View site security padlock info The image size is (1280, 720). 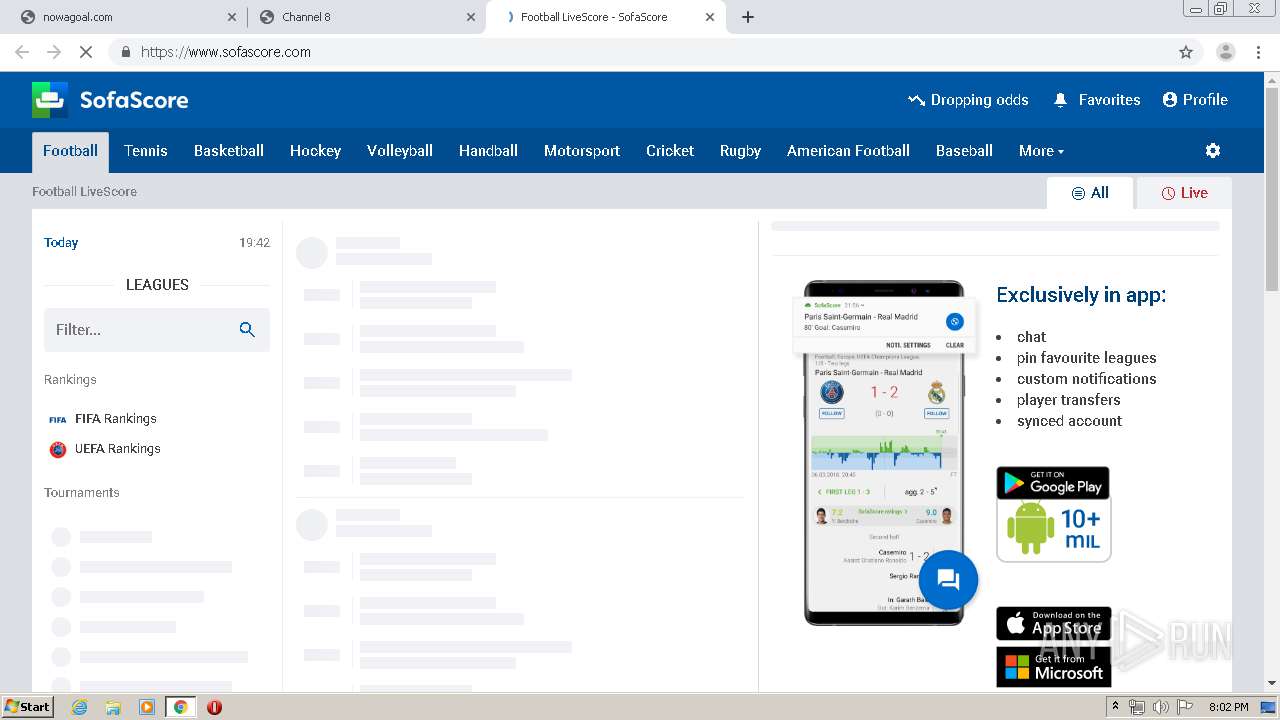click(125, 52)
